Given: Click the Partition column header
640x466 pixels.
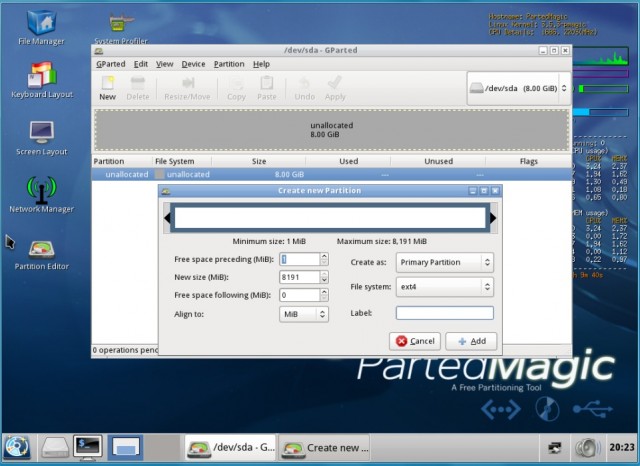Looking at the screenshot, I should tap(122, 161).
